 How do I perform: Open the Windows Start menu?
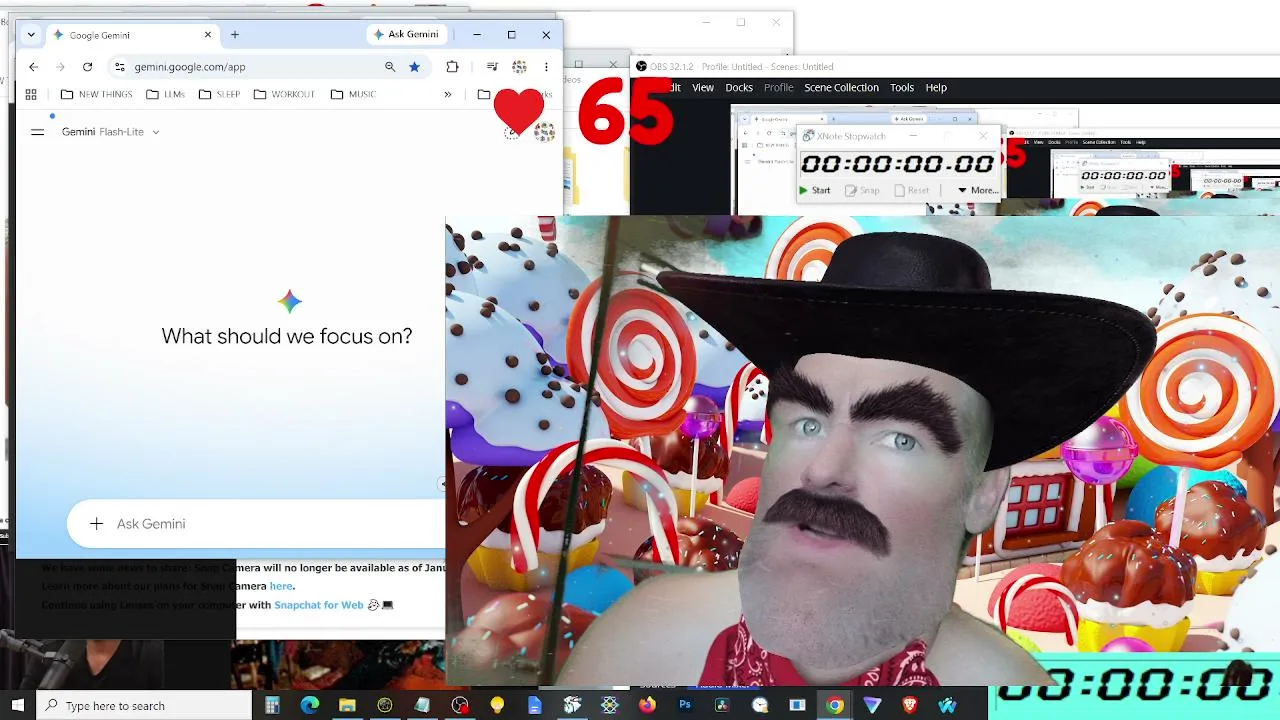click(17, 705)
